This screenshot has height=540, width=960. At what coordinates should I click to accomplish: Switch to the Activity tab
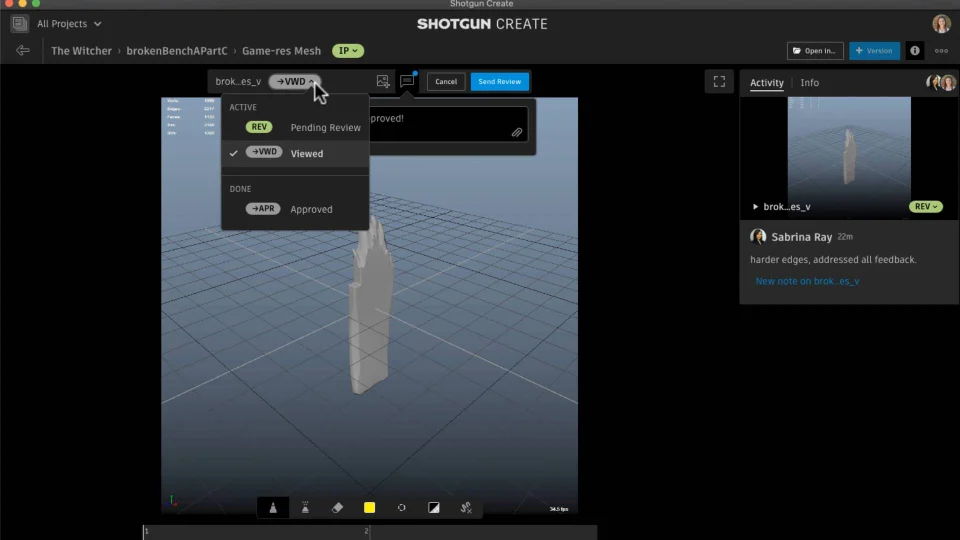point(767,83)
